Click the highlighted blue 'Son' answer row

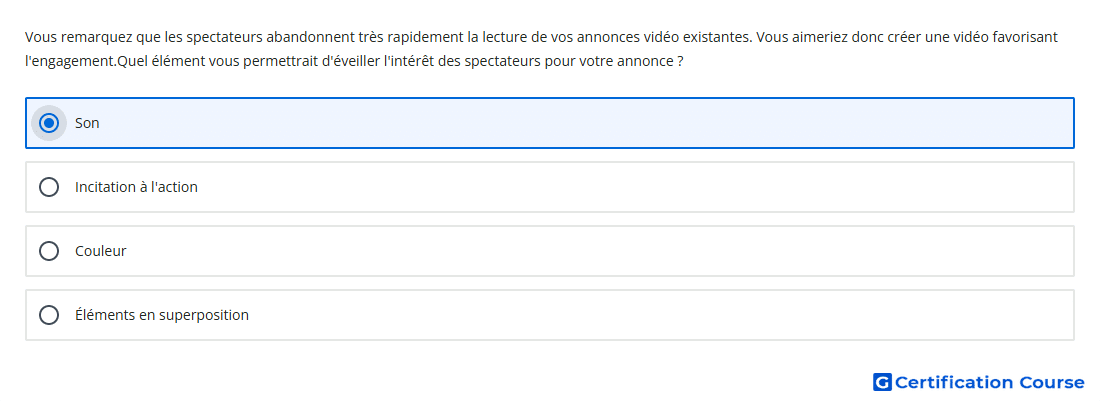(x=550, y=123)
